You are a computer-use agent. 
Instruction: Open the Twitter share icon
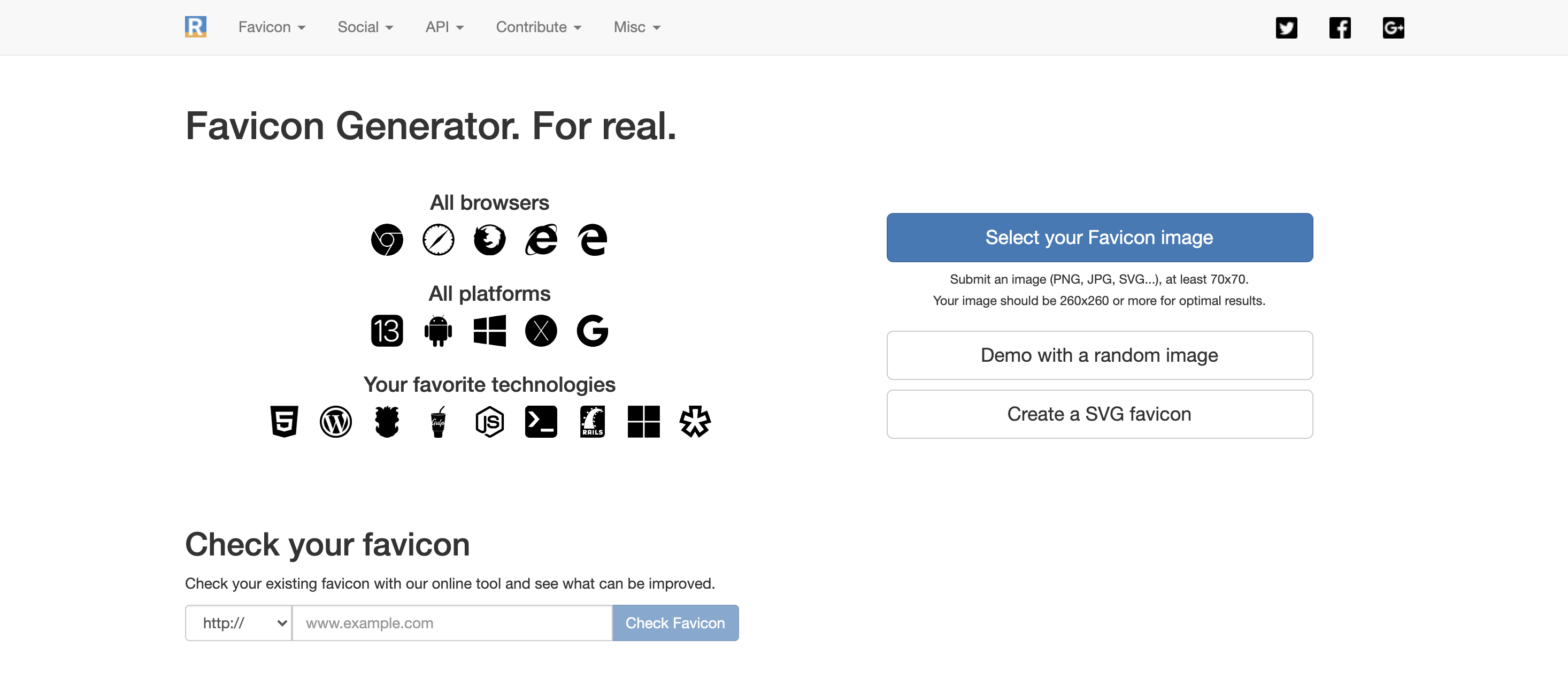coord(1286,27)
